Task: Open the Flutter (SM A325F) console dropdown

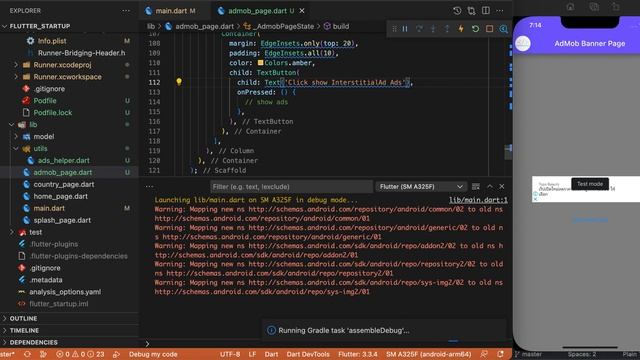Action: (x=421, y=187)
